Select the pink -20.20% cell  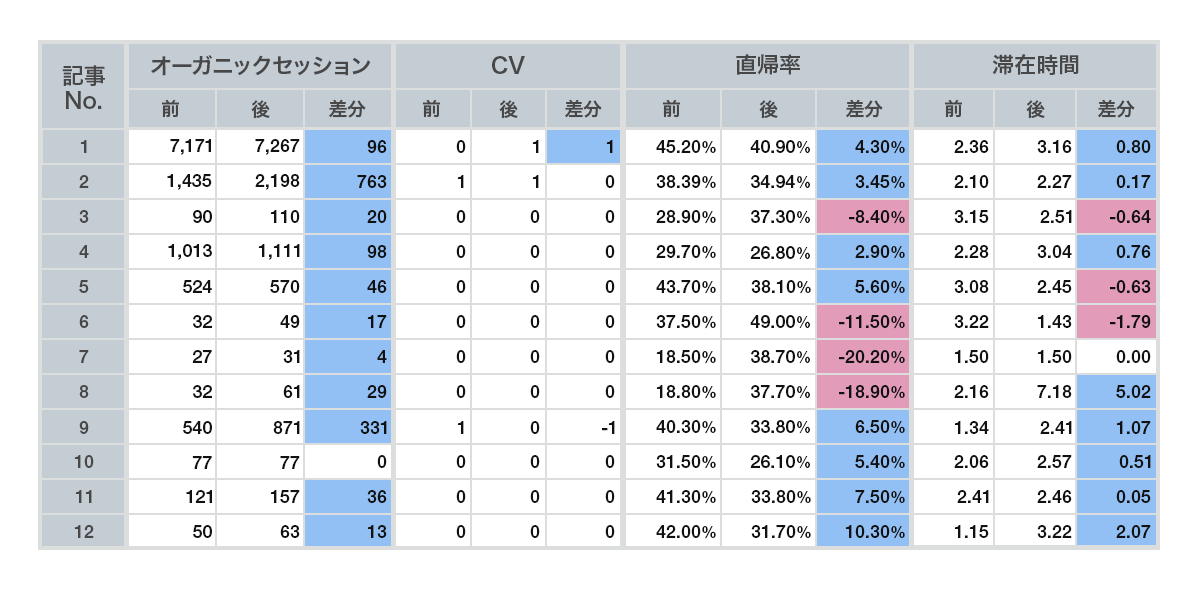pyautogui.click(x=863, y=357)
